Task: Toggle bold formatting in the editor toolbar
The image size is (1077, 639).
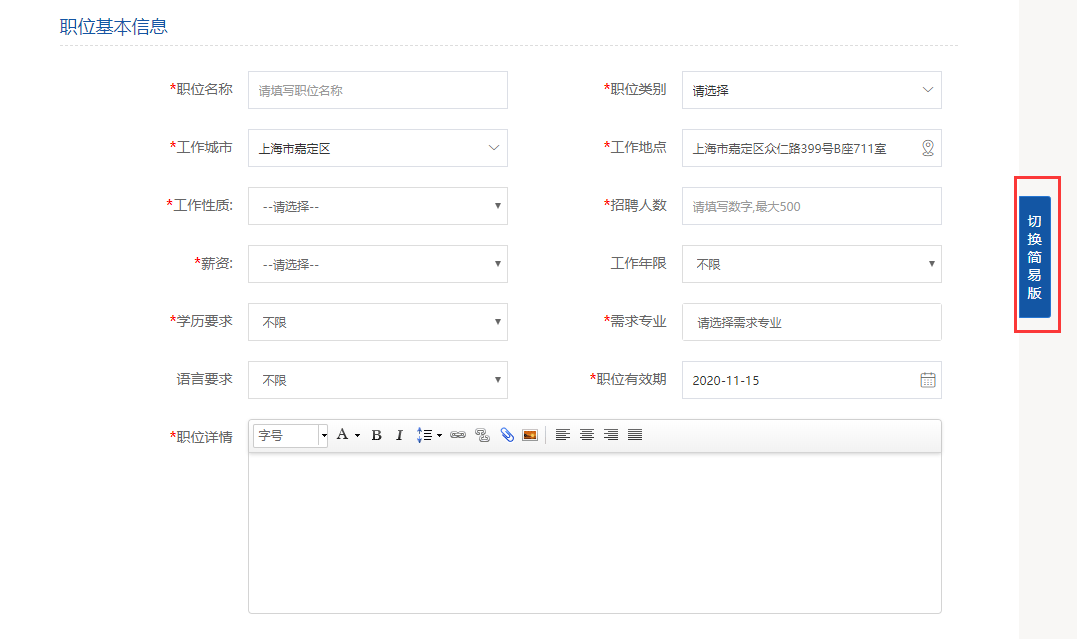Action: click(377, 435)
